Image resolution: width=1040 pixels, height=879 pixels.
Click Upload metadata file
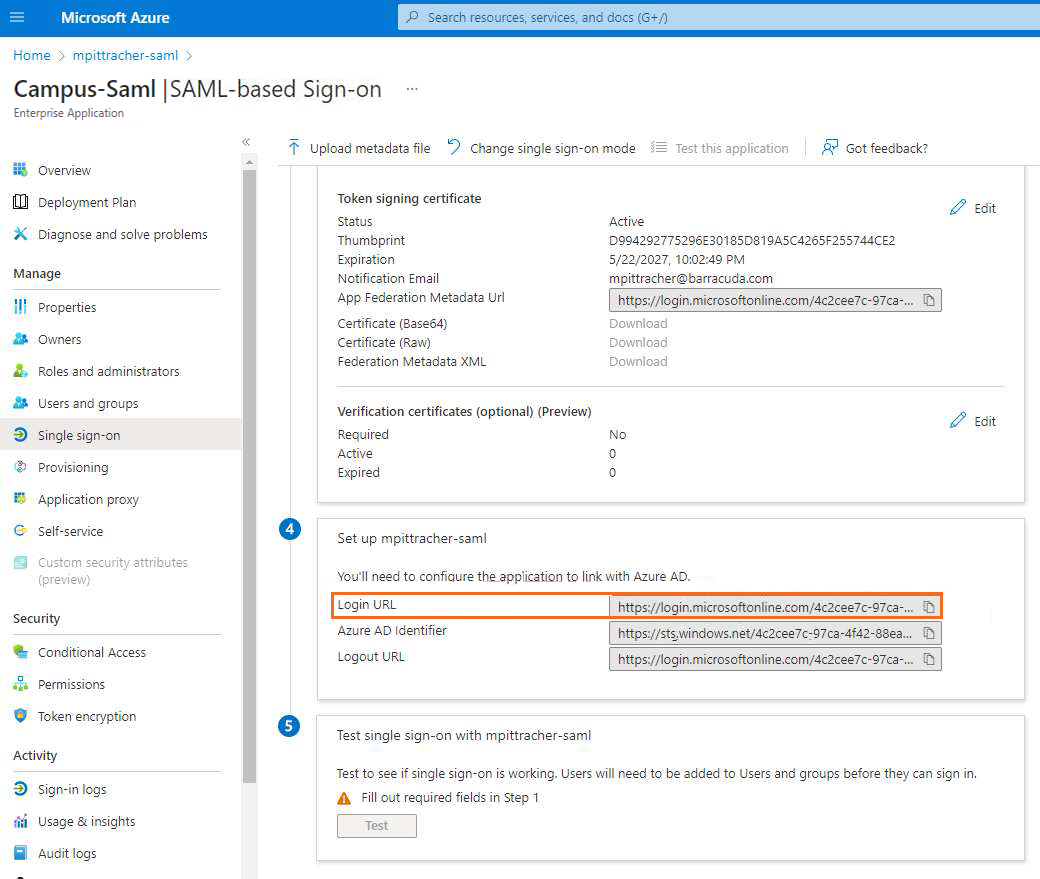(359, 148)
